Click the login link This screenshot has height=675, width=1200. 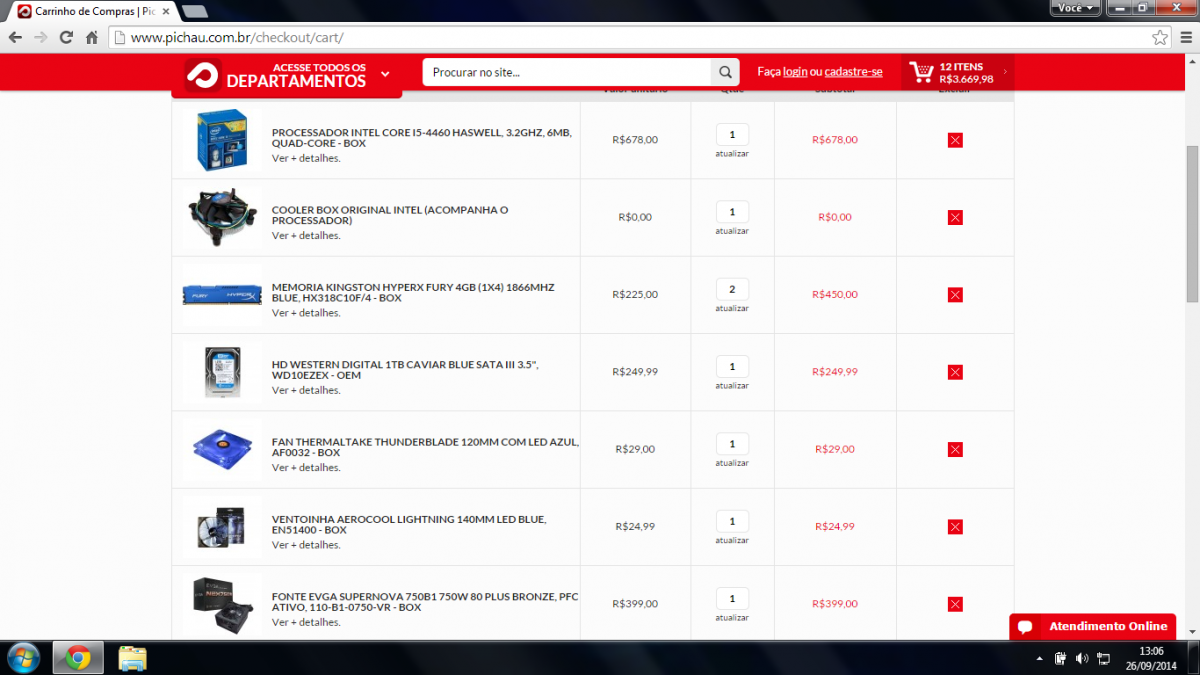(795, 72)
